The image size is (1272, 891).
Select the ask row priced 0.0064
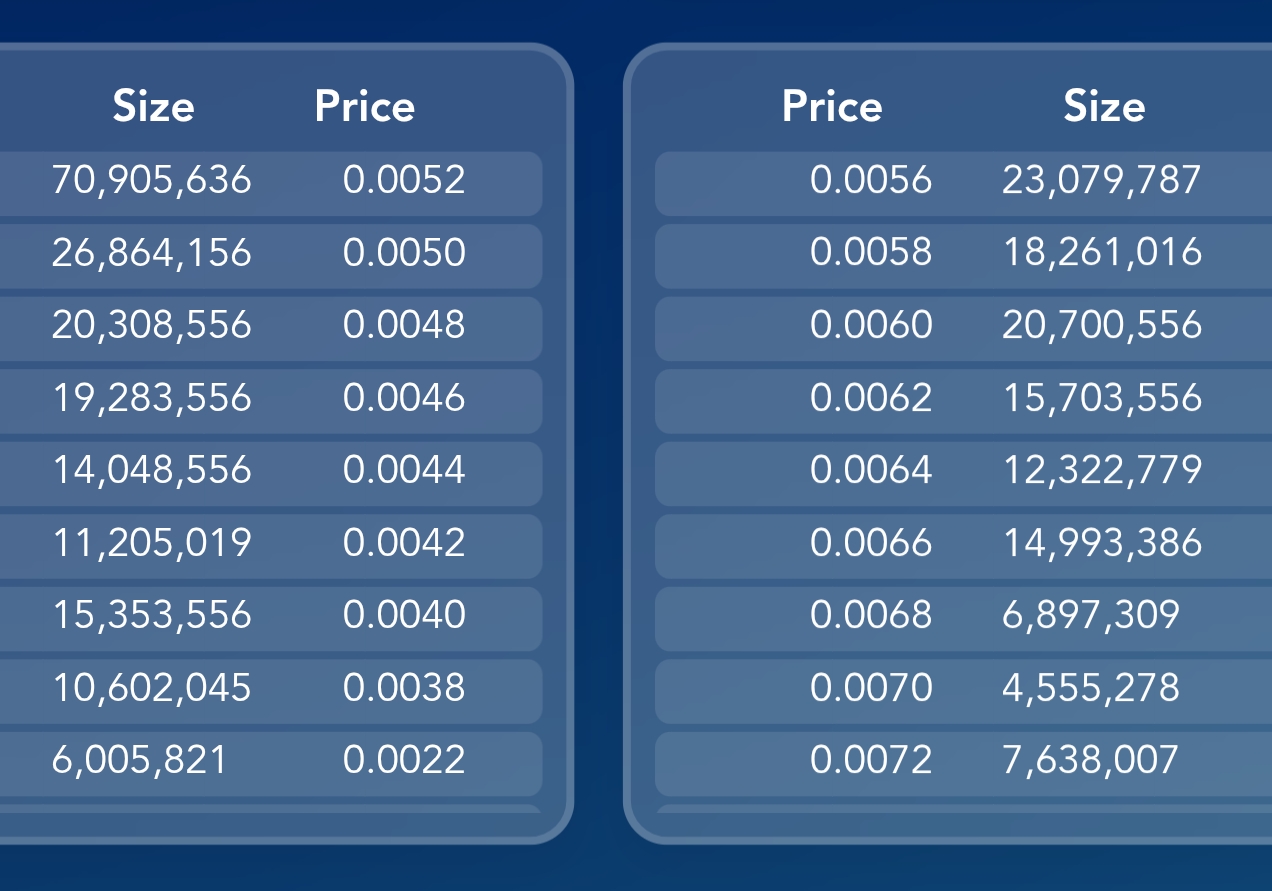coord(963,473)
